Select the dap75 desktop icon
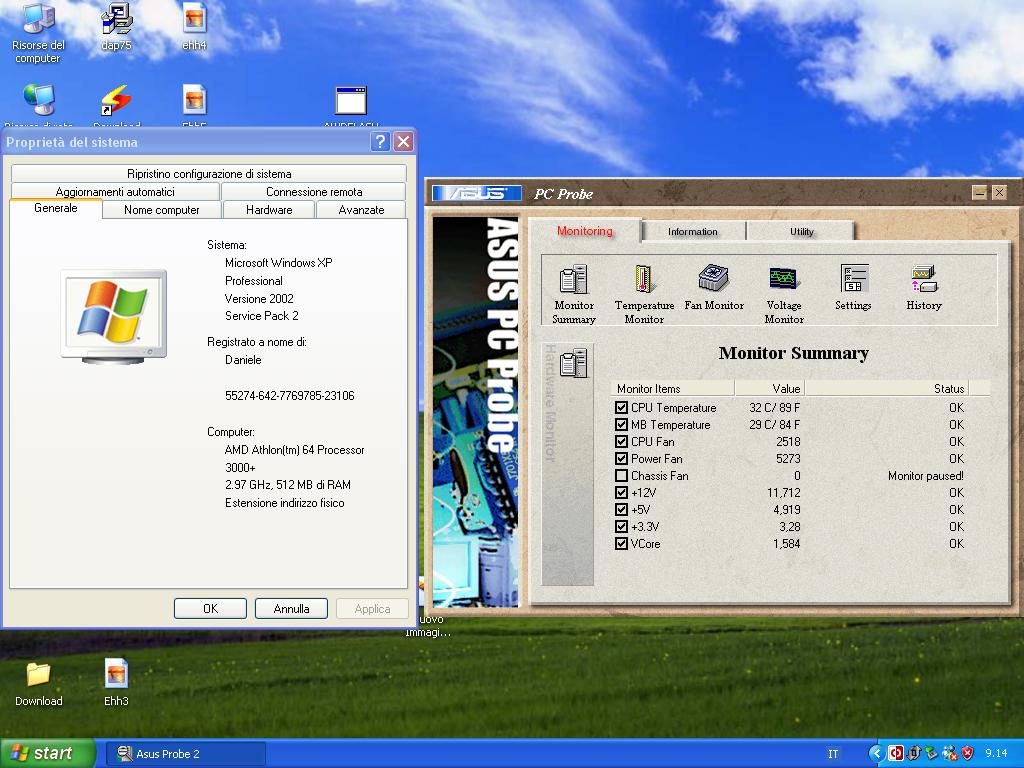The width and height of the screenshot is (1024, 768). [x=116, y=27]
